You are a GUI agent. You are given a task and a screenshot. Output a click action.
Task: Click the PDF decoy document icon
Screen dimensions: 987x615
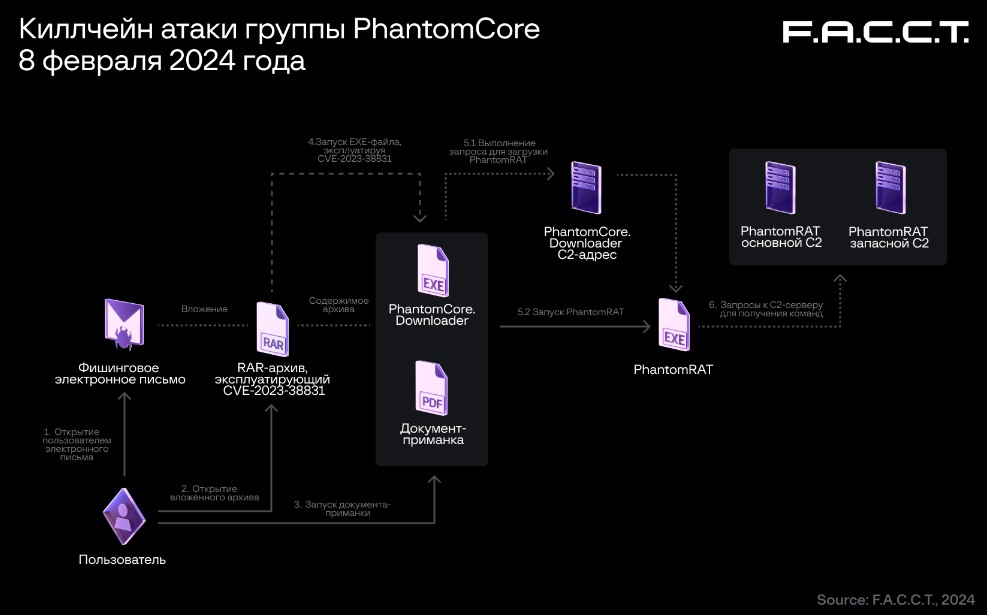point(432,391)
